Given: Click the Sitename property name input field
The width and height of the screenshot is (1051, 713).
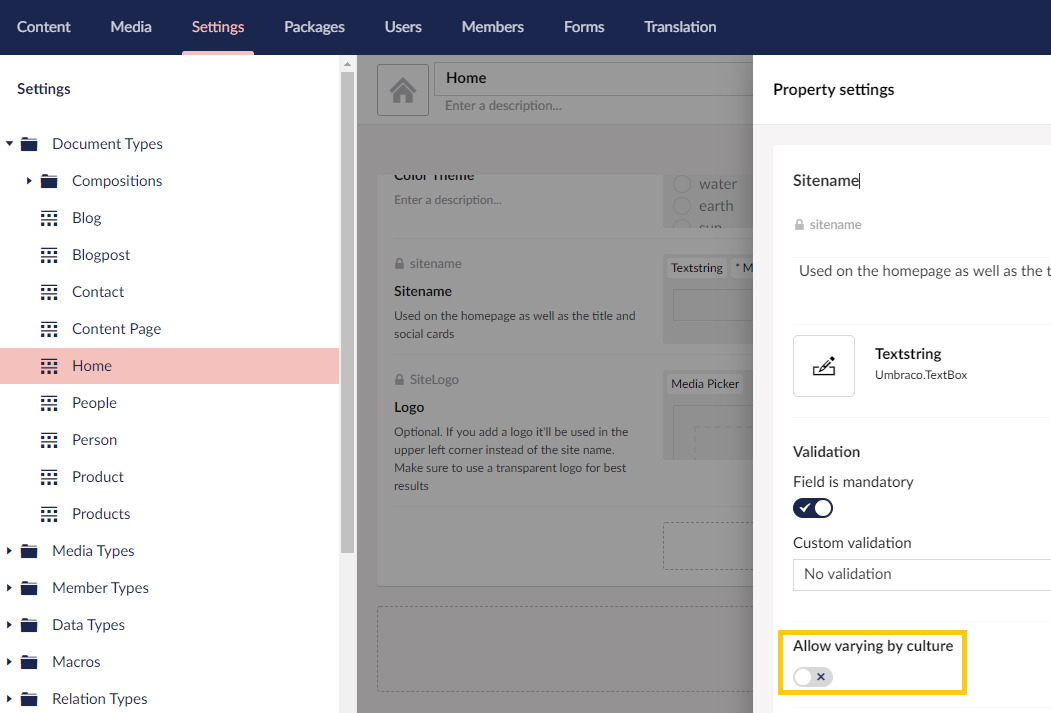Looking at the screenshot, I should pos(880,180).
